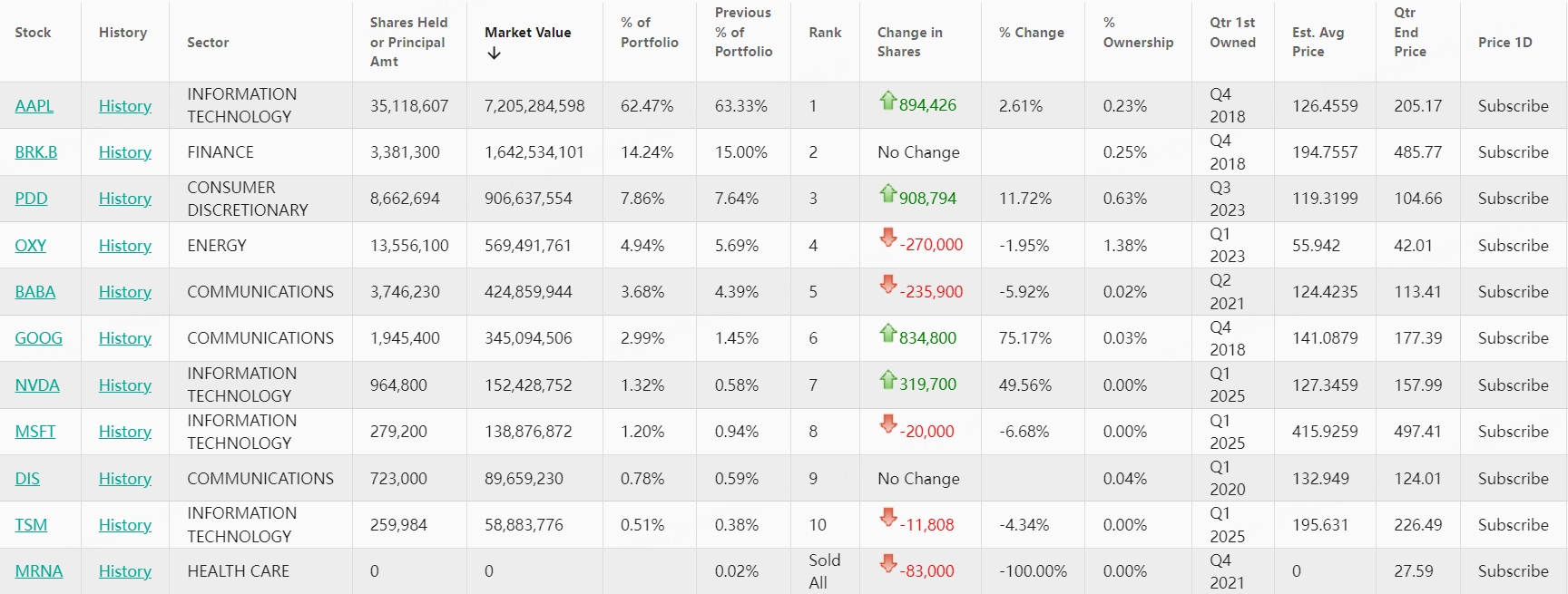Sort by the Price 1D column header

pos(1504,43)
